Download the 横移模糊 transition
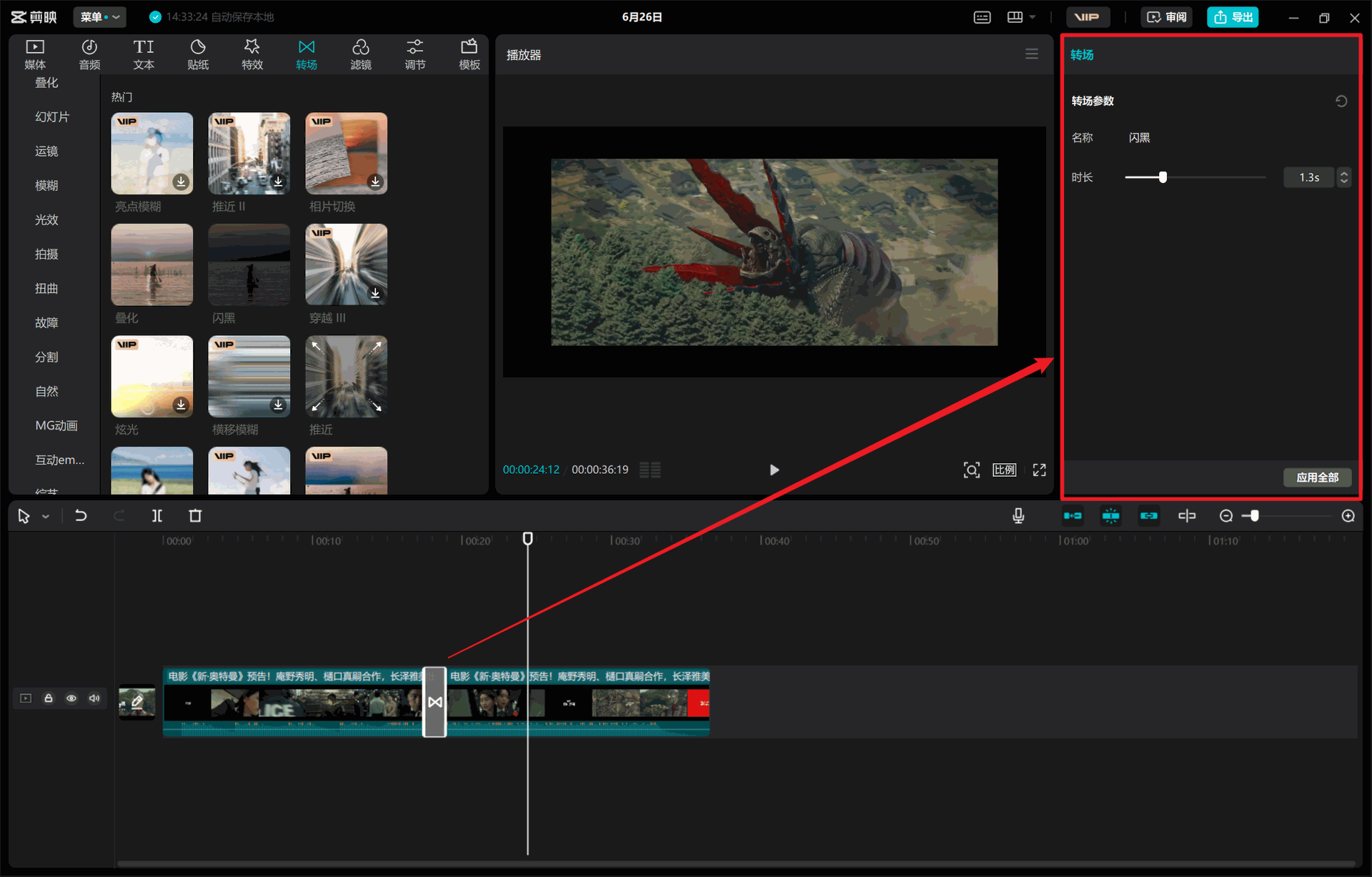The width and height of the screenshot is (1372, 877). 278,405
